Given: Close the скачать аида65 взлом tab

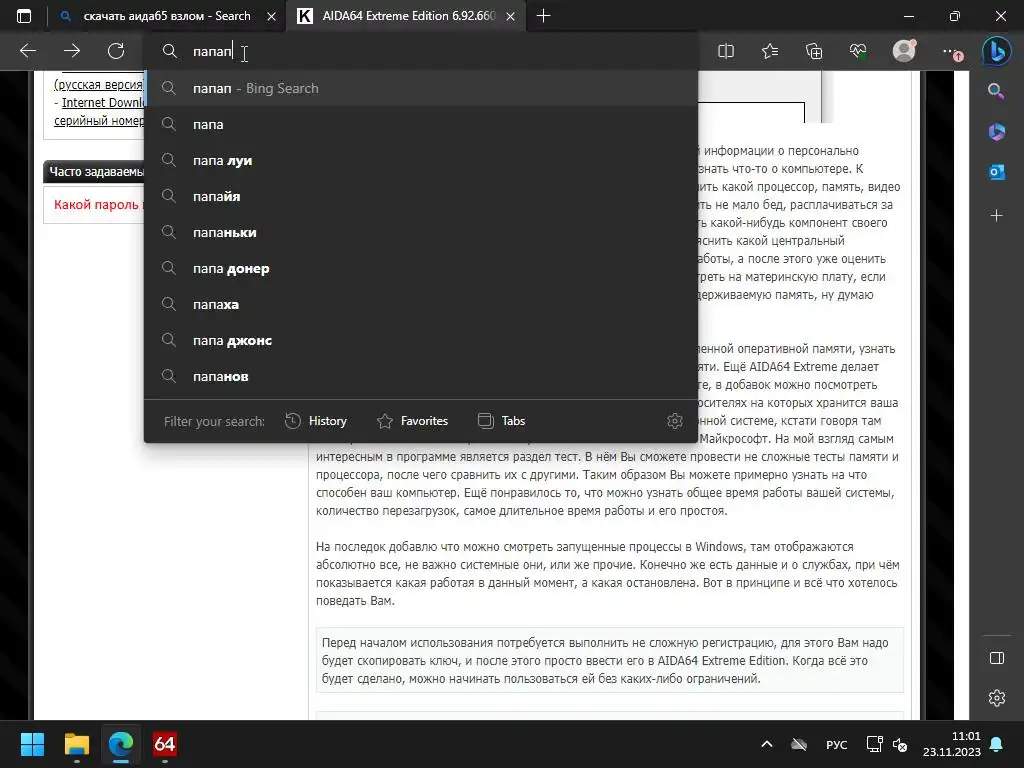Looking at the screenshot, I should click(272, 16).
